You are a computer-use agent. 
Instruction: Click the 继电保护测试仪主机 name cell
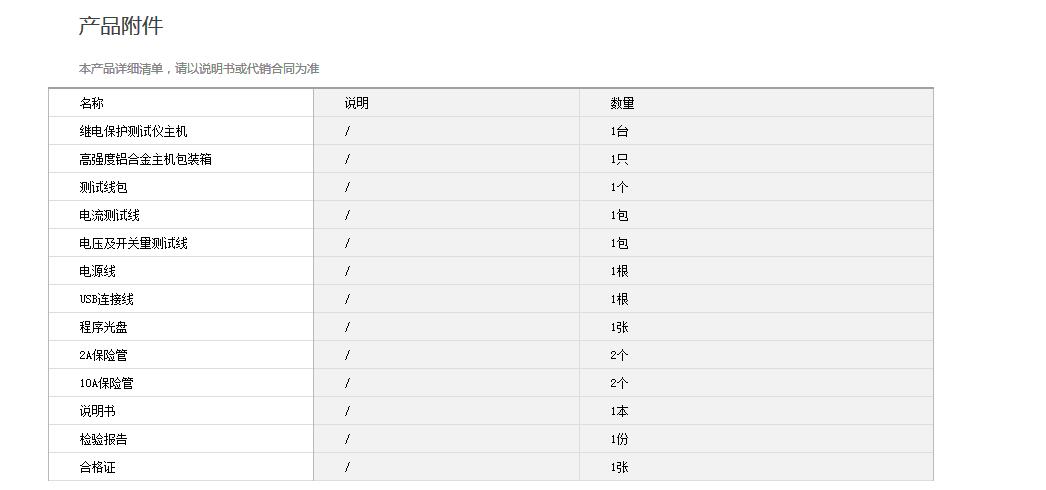pyautogui.click(x=133, y=131)
